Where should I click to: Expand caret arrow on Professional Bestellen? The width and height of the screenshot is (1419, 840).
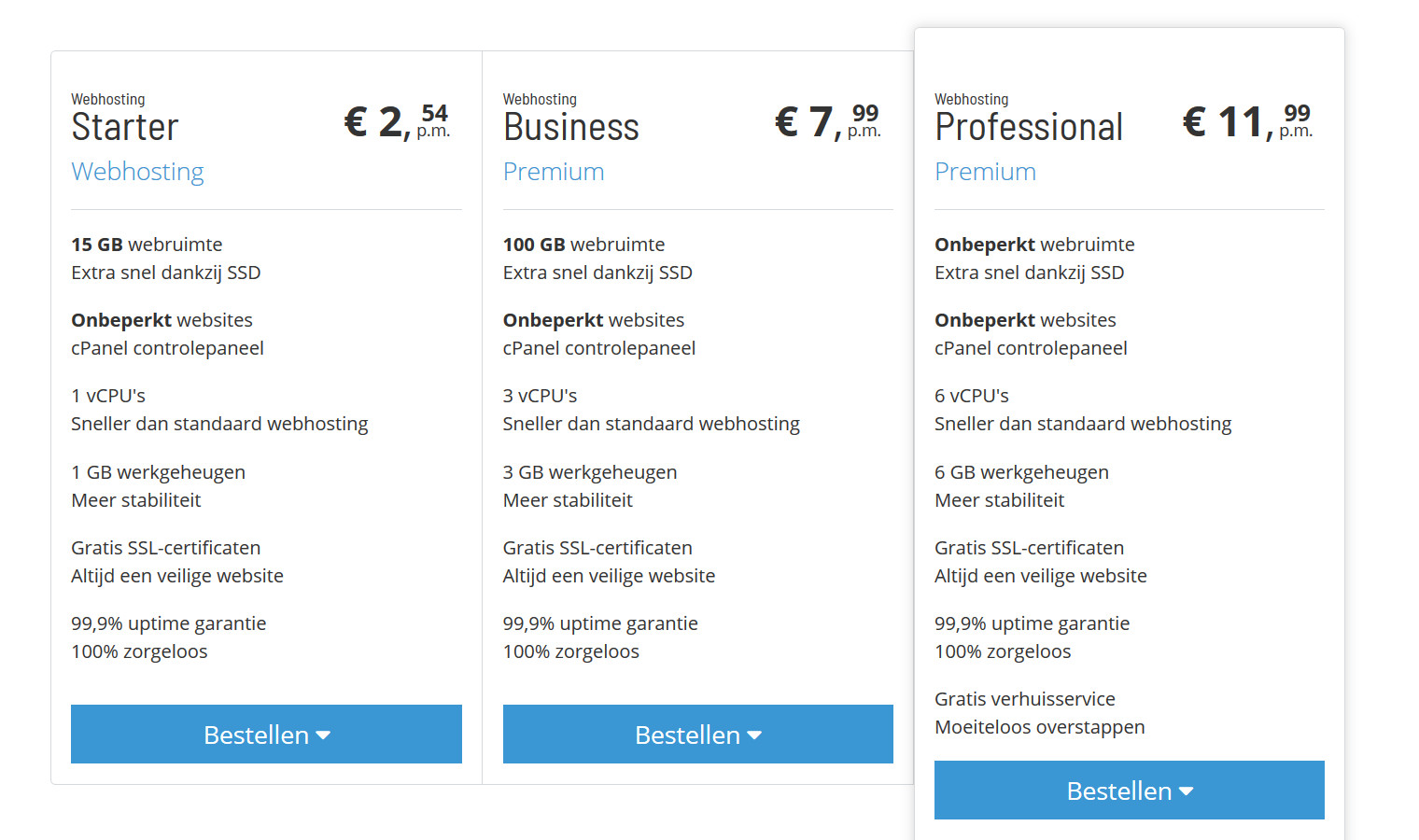(x=1187, y=791)
